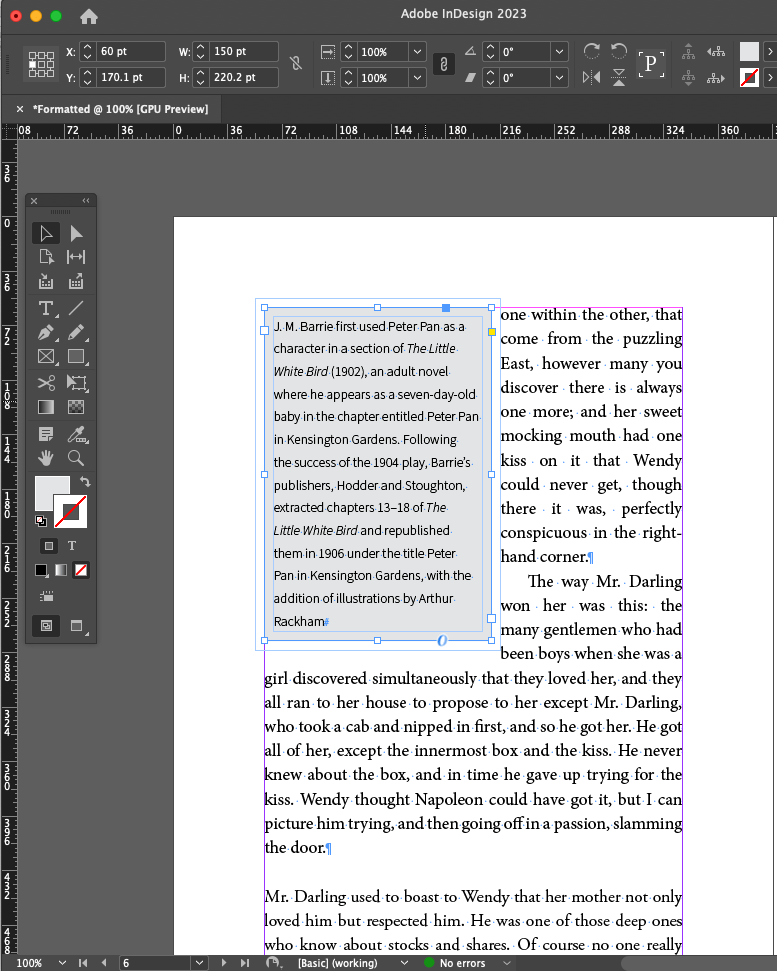Collapse the Tools panel with double chevrons
The width and height of the screenshot is (777, 971).
86,201
